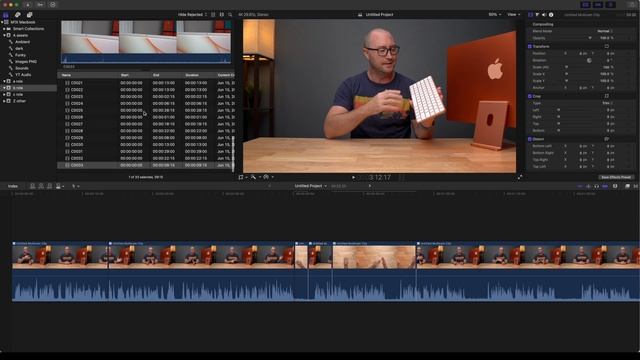The image size is (640, 360).
Task: Collapse the A assets event
Action: pyautogui.click(x=4, y=36)
